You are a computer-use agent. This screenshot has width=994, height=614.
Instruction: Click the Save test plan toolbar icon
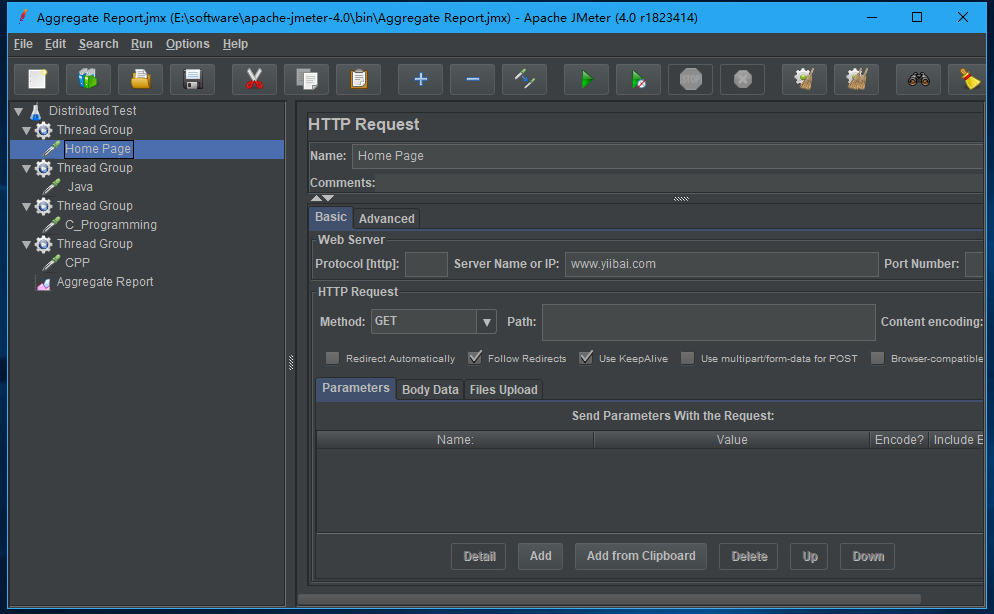tap(192, 79)
